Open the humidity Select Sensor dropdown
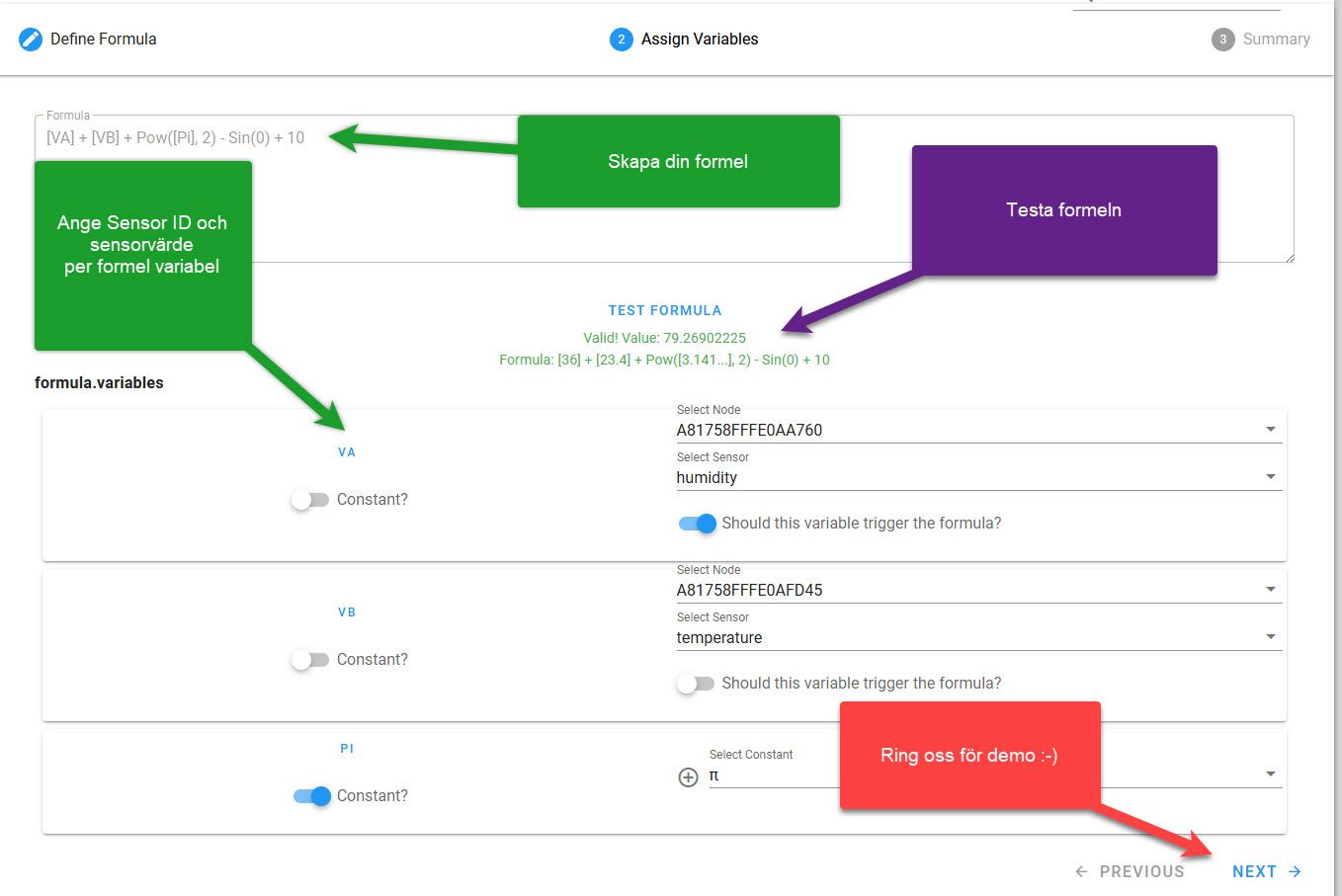 976,477
